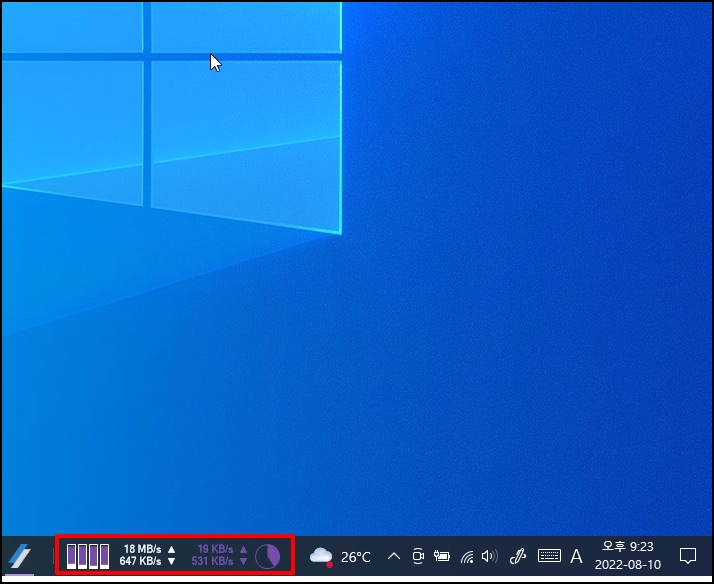
Task: Click the 18 MB/s upload rate
Action: pyautogui.click(x=142, y=549)
